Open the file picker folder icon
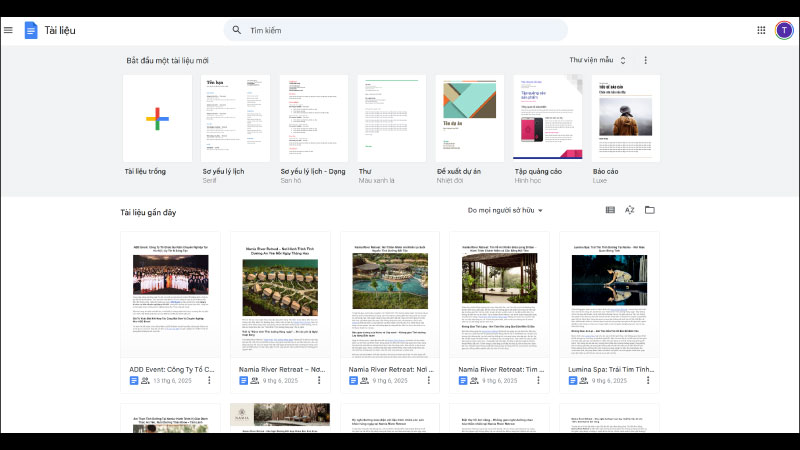Viewport: 800px width, 450px height. pos(650,210)
